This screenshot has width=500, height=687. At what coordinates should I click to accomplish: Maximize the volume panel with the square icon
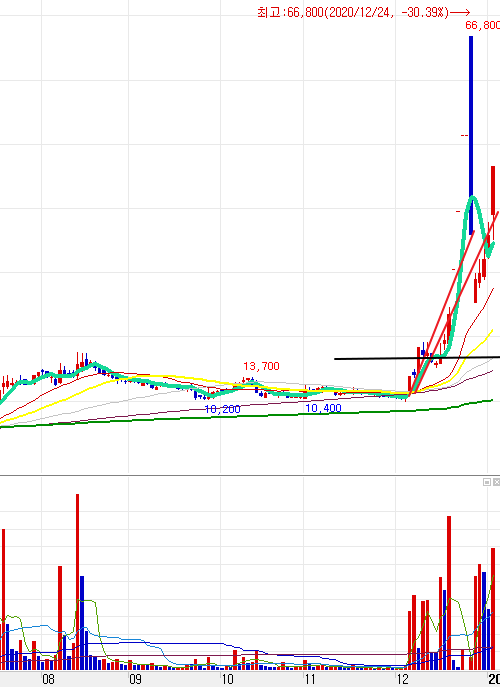(x=487, y=482)
